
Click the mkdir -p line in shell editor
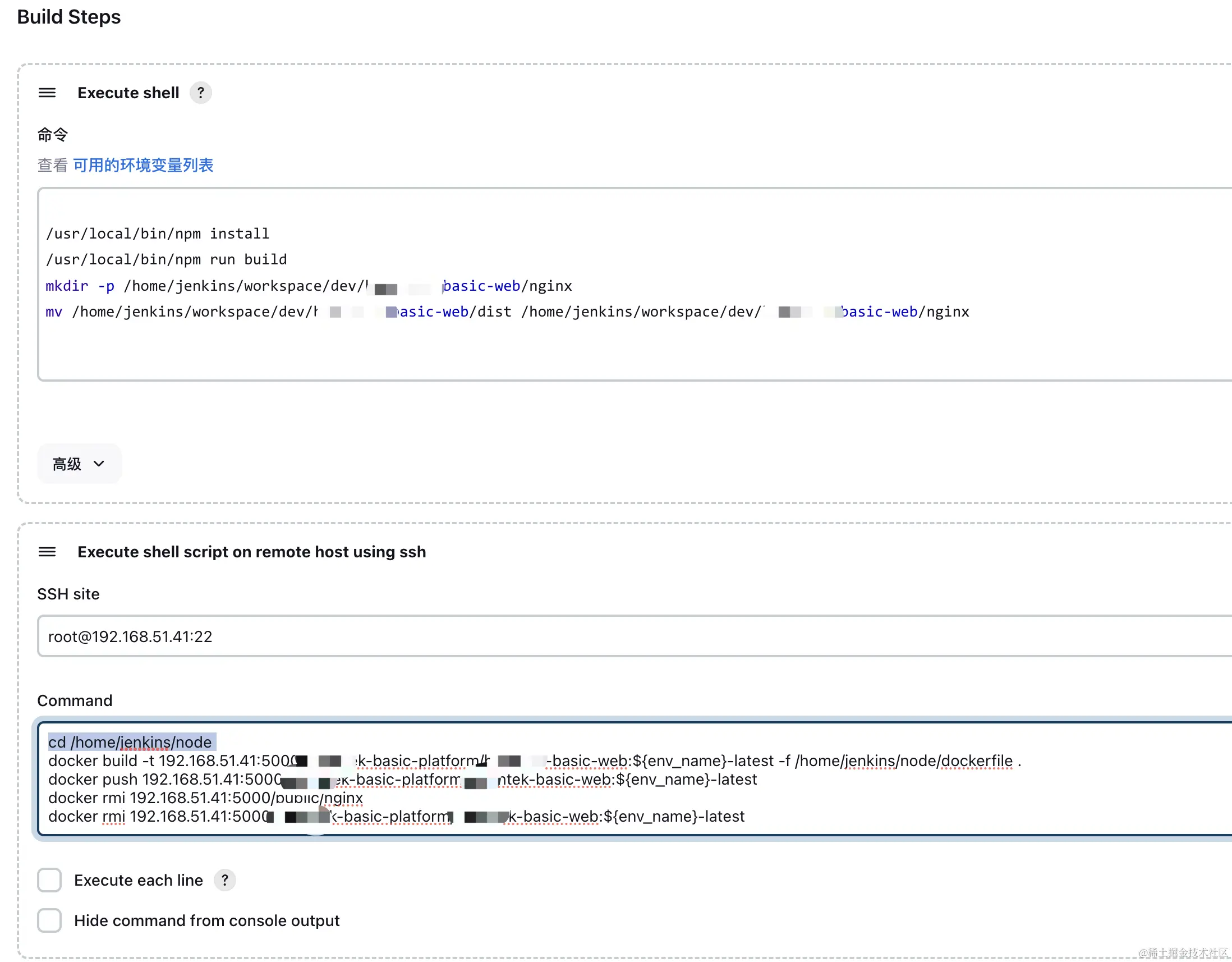(x=226, y=286)
